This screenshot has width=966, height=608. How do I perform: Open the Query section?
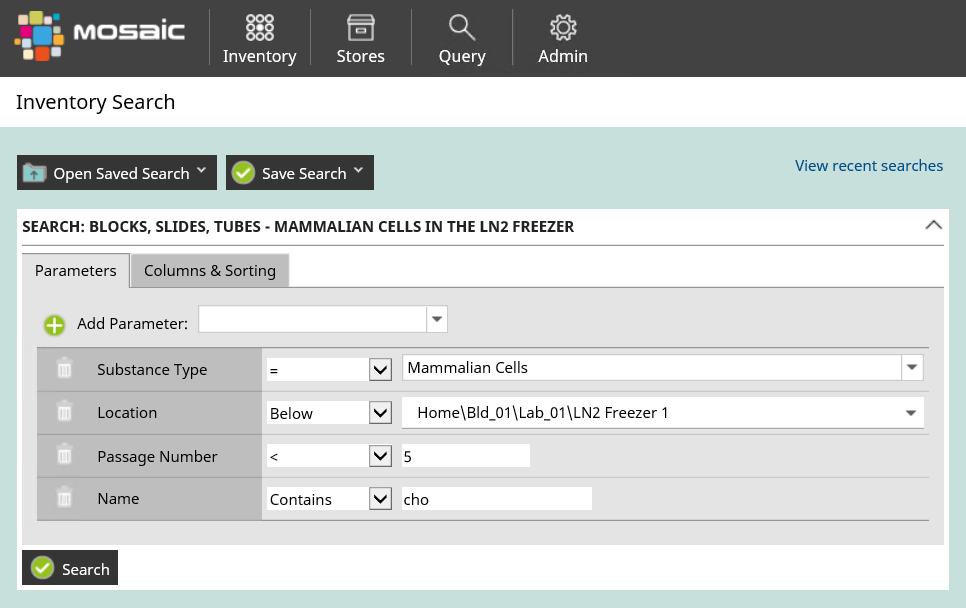click(x=461, y=38)
